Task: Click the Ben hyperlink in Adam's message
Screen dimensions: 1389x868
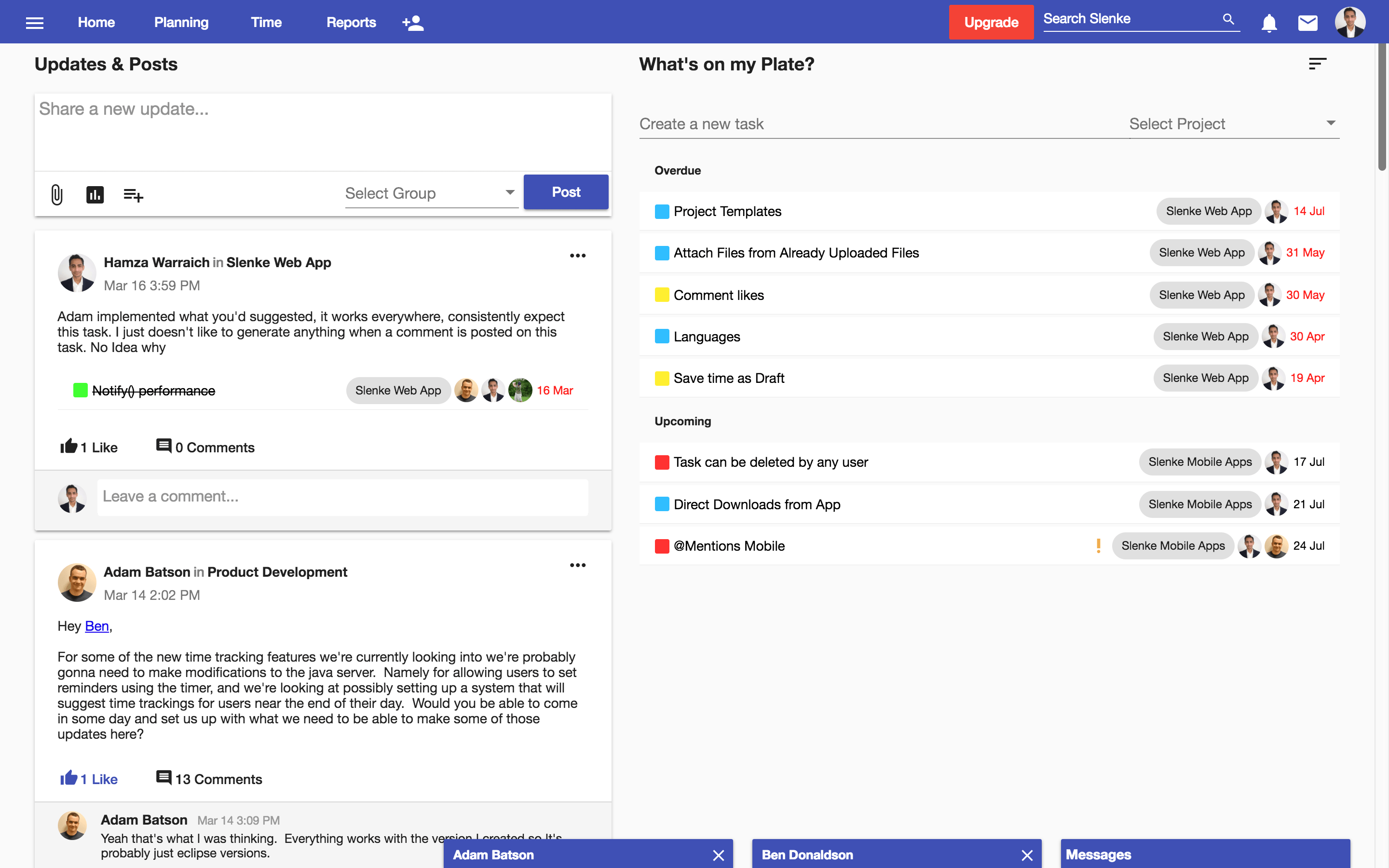Action: click(97, 626)
